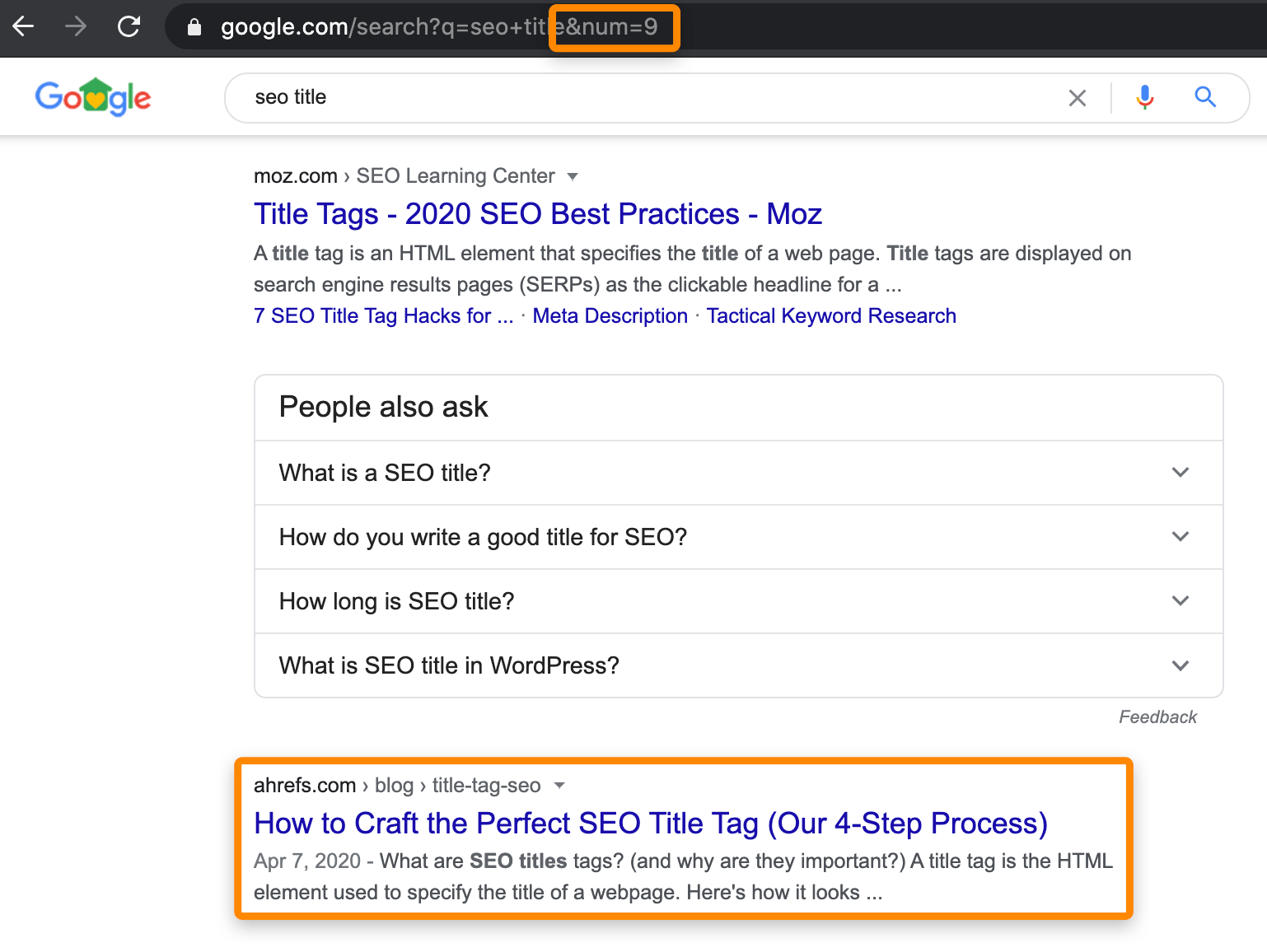This screenshot has height=952, width=1267.
Task: Click the Feedback link below People also ask
Action: (1157, 717)
